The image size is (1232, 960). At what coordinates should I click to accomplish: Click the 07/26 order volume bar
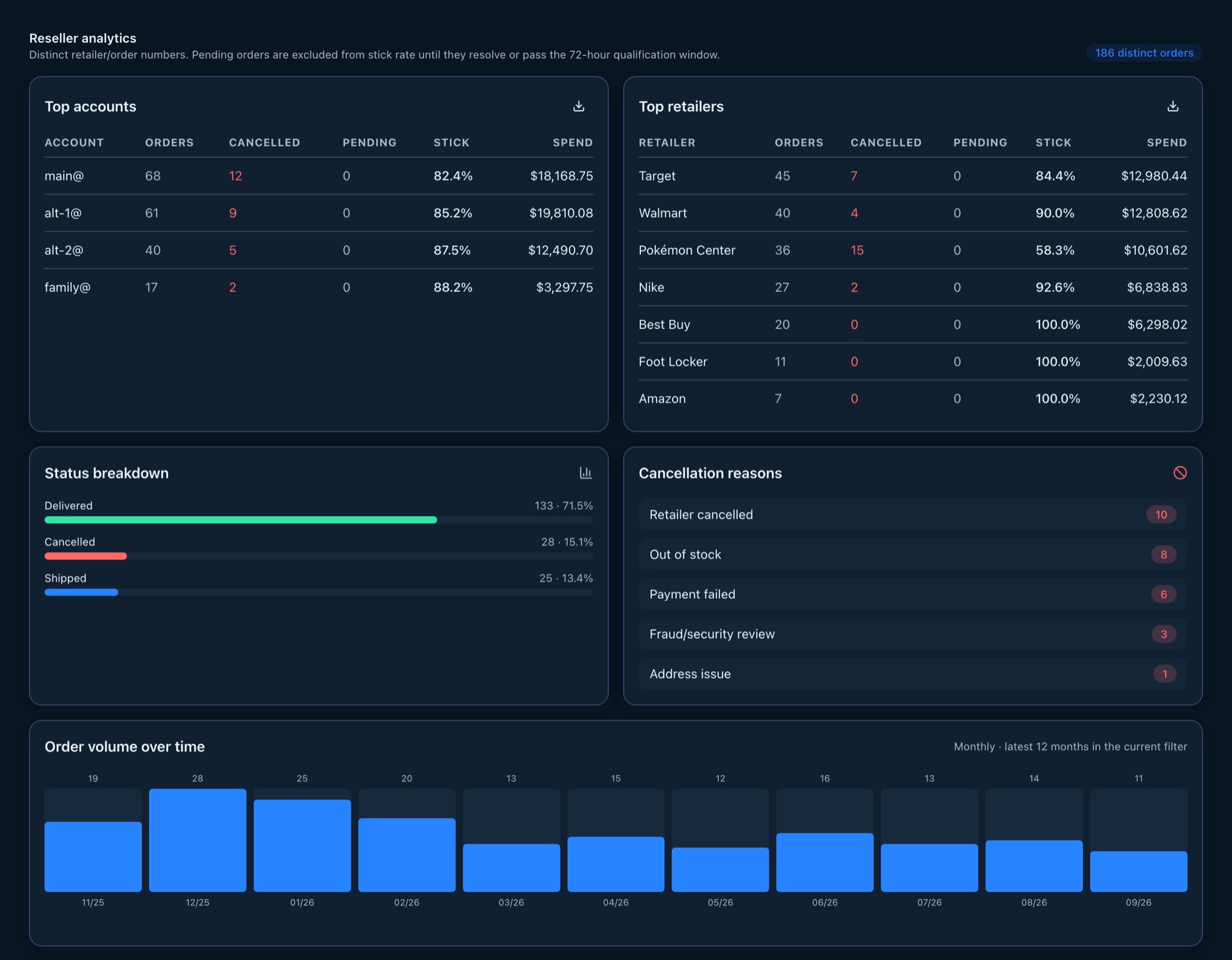coord(930,868)
